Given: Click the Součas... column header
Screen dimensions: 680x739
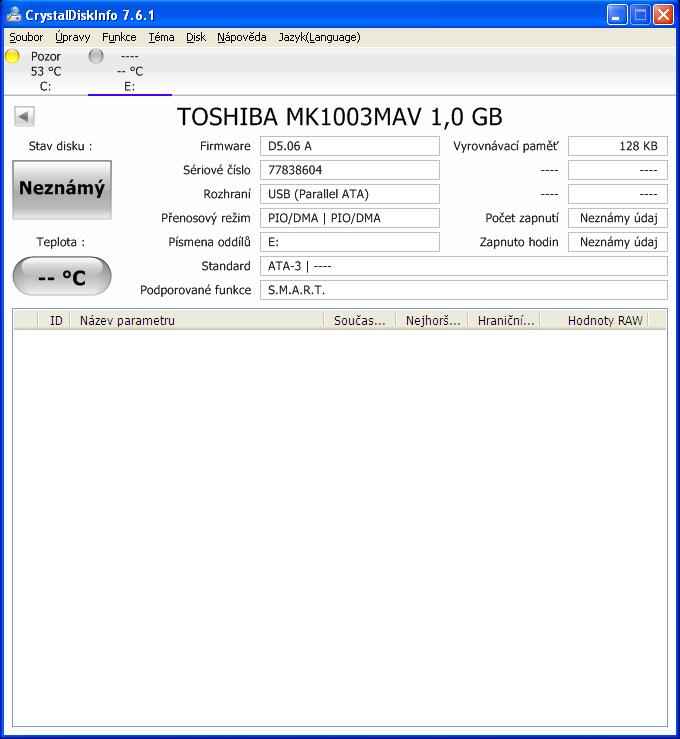Looking at the screenshot, I should [360, 320].
